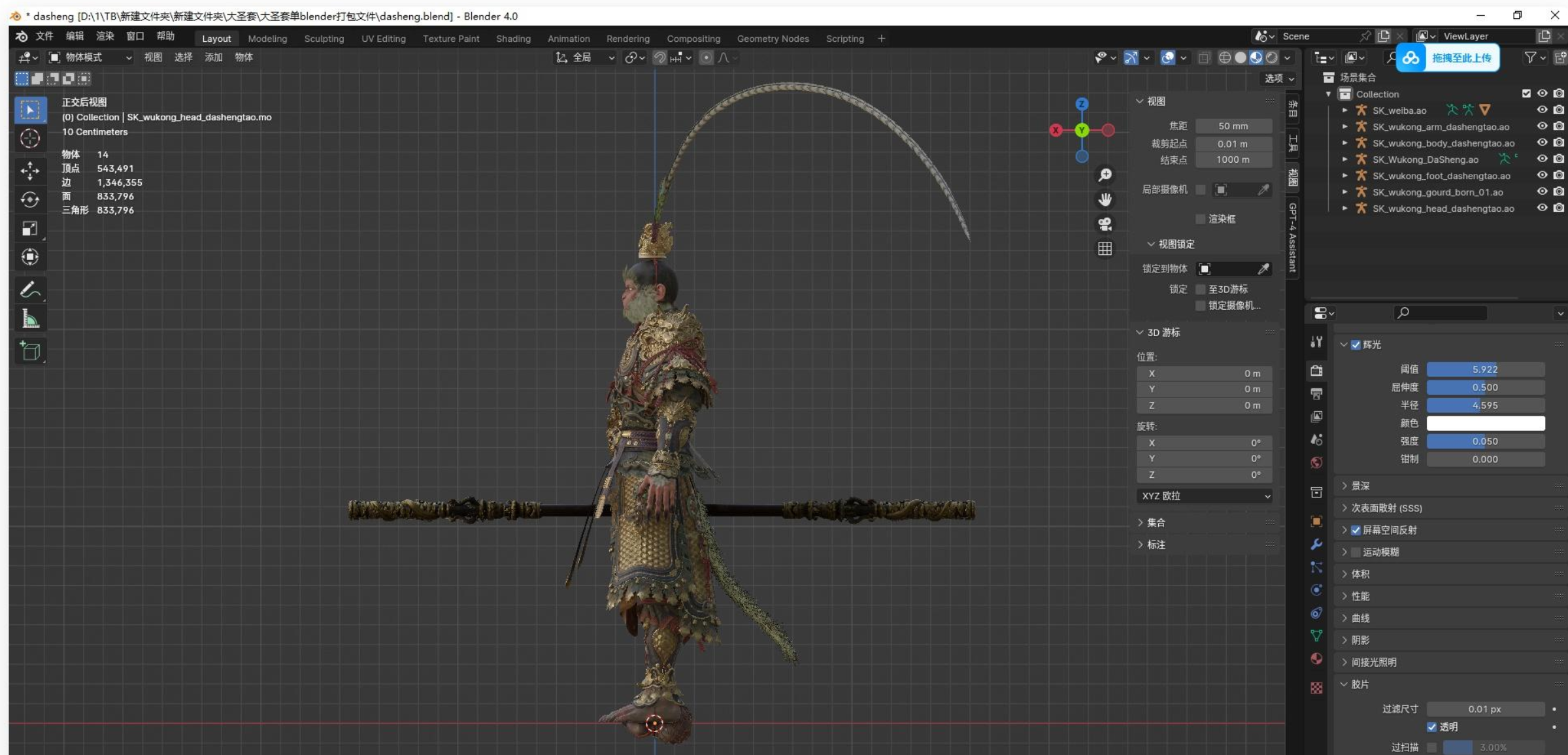Enable the 运动模糊 motion blur checkbox
1568x755 pixels.
pos(1356,552)
